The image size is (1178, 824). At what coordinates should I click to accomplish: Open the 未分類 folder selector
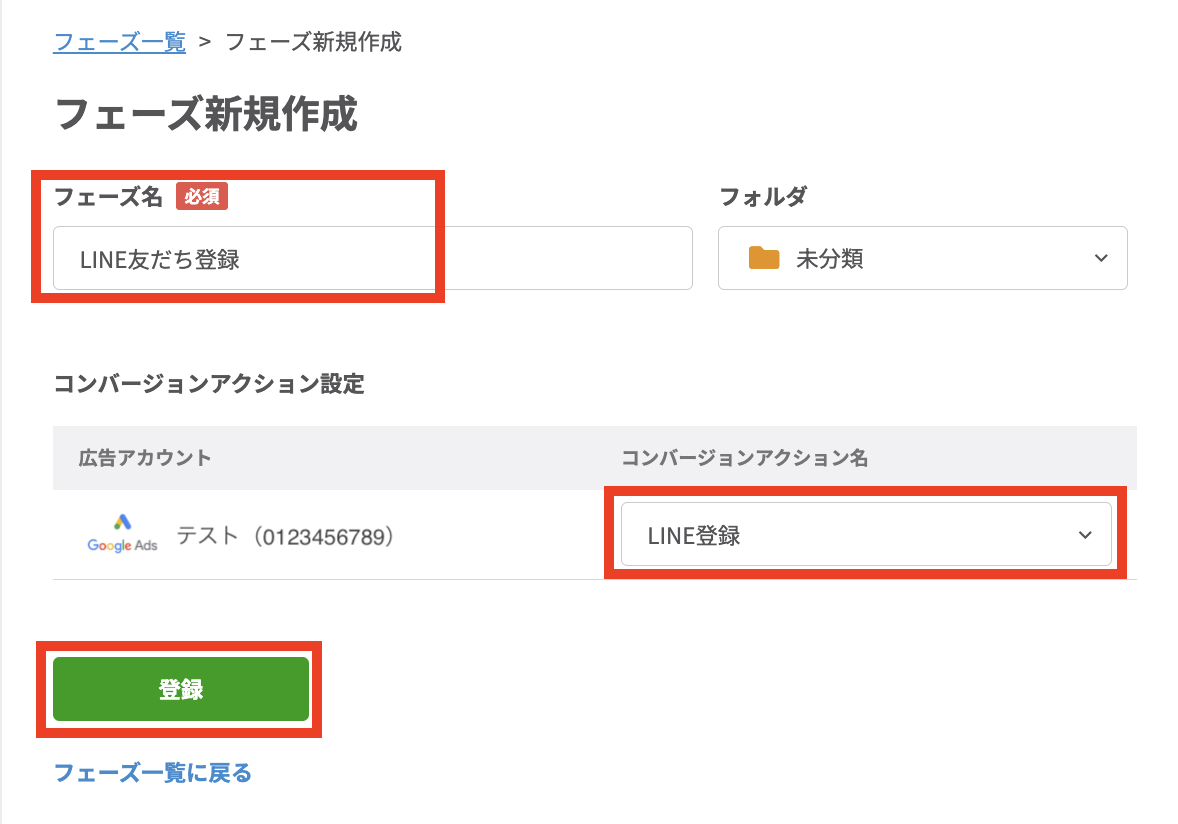[920, 258]
